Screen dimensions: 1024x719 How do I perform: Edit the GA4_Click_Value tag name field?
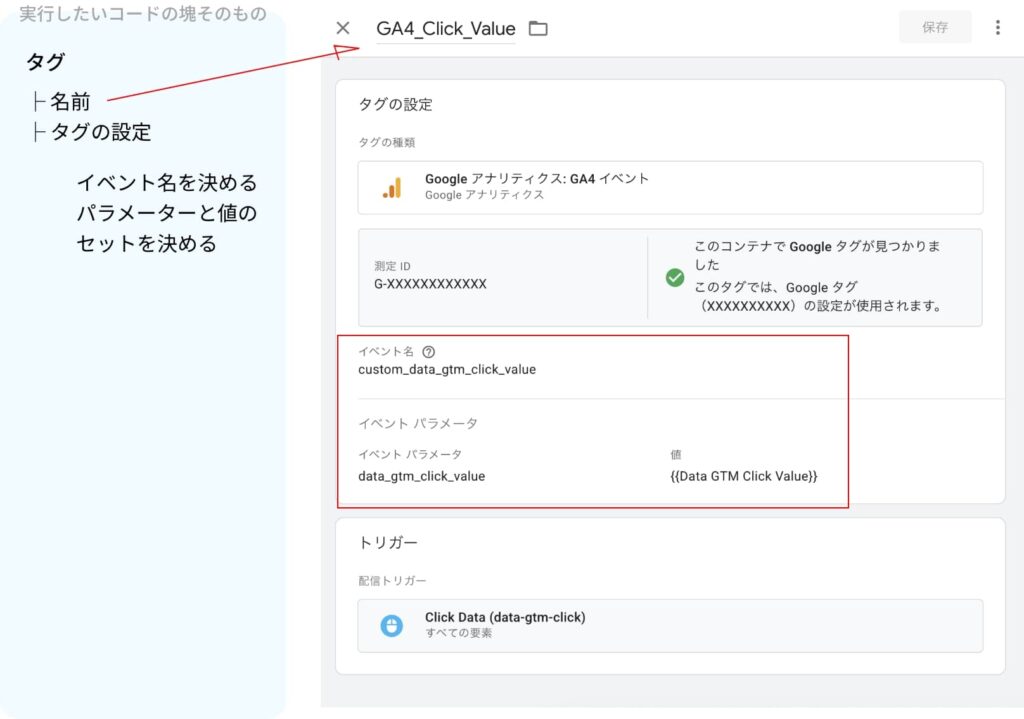pos(445,29)
